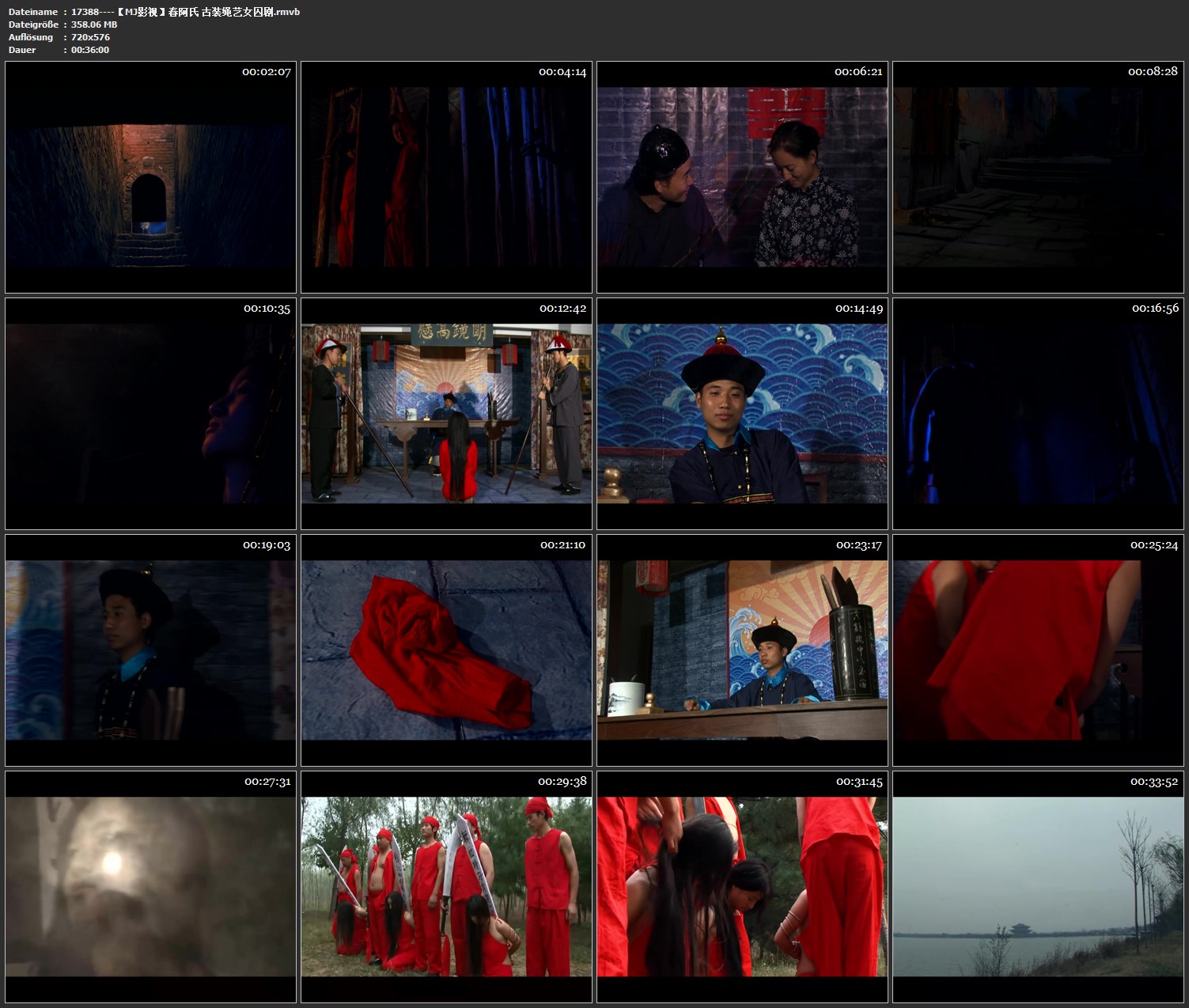
Task: Open the 00:33:52 lake landscape thumbnail
Action: (x=1038, y=887)
